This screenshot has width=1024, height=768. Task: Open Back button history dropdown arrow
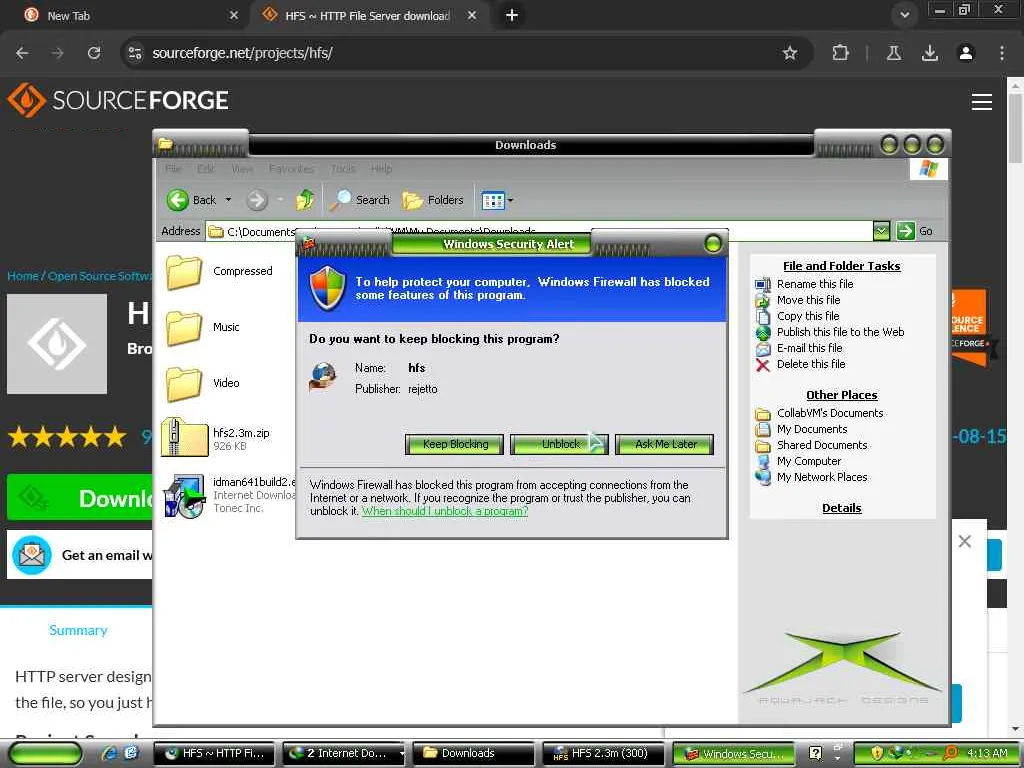coord(229,200)
